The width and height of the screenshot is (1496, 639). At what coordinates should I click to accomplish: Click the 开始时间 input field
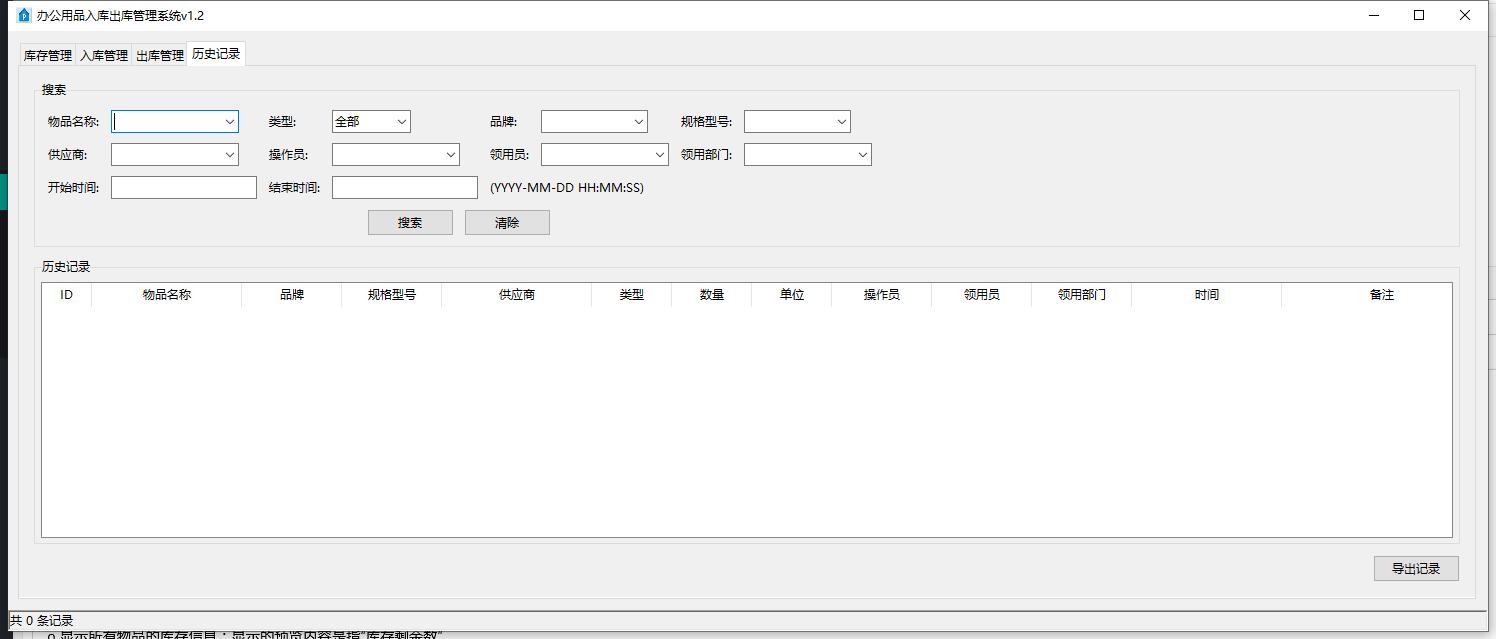tap(184, 188)
